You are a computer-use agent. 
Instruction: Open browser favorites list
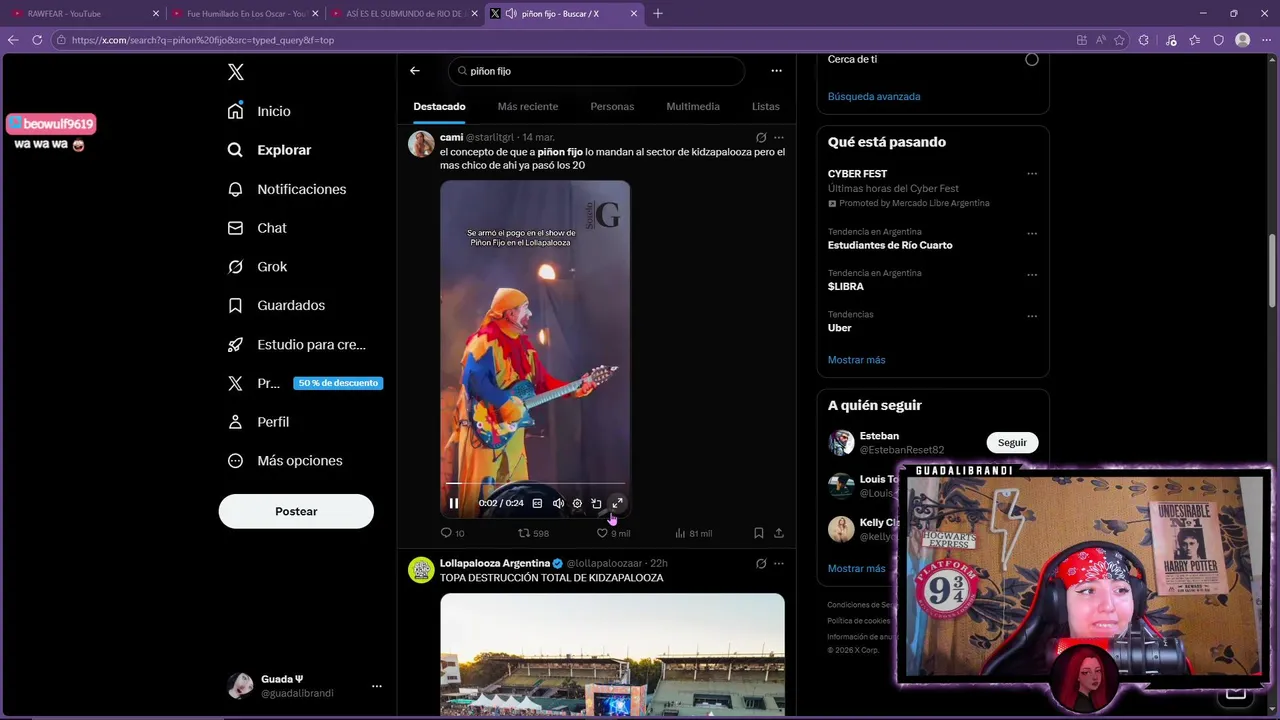pos(1195,40)
